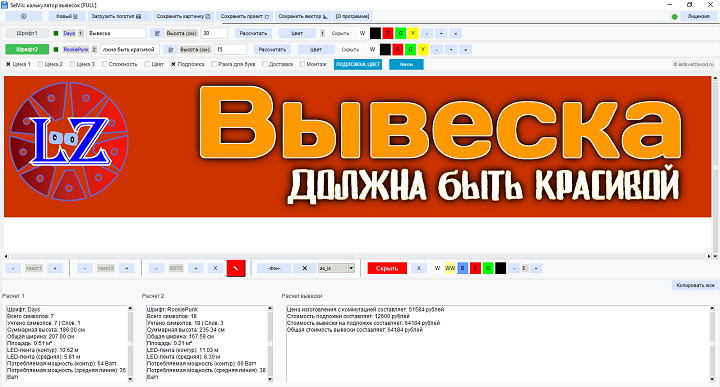Viewport: 720px width, 387px height.
Task: Click Копировать все
Action: (695, 285)
